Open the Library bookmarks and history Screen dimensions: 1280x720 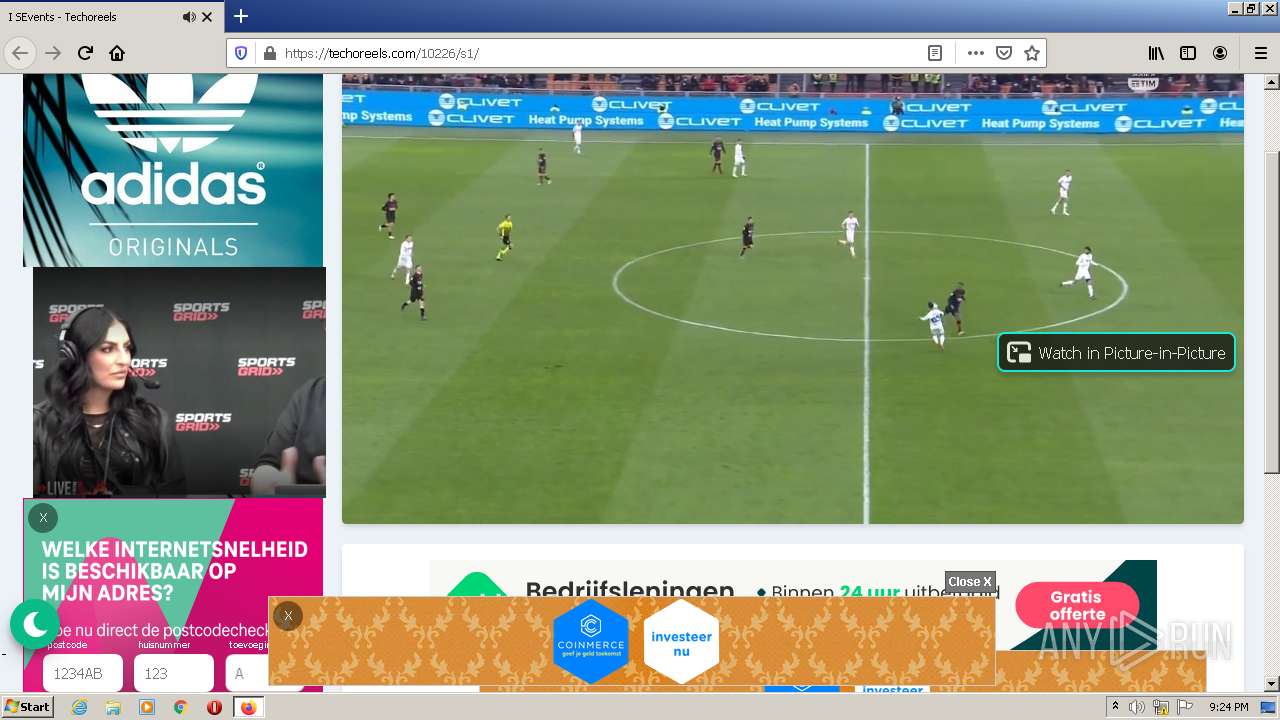[x=1156, y=53]
